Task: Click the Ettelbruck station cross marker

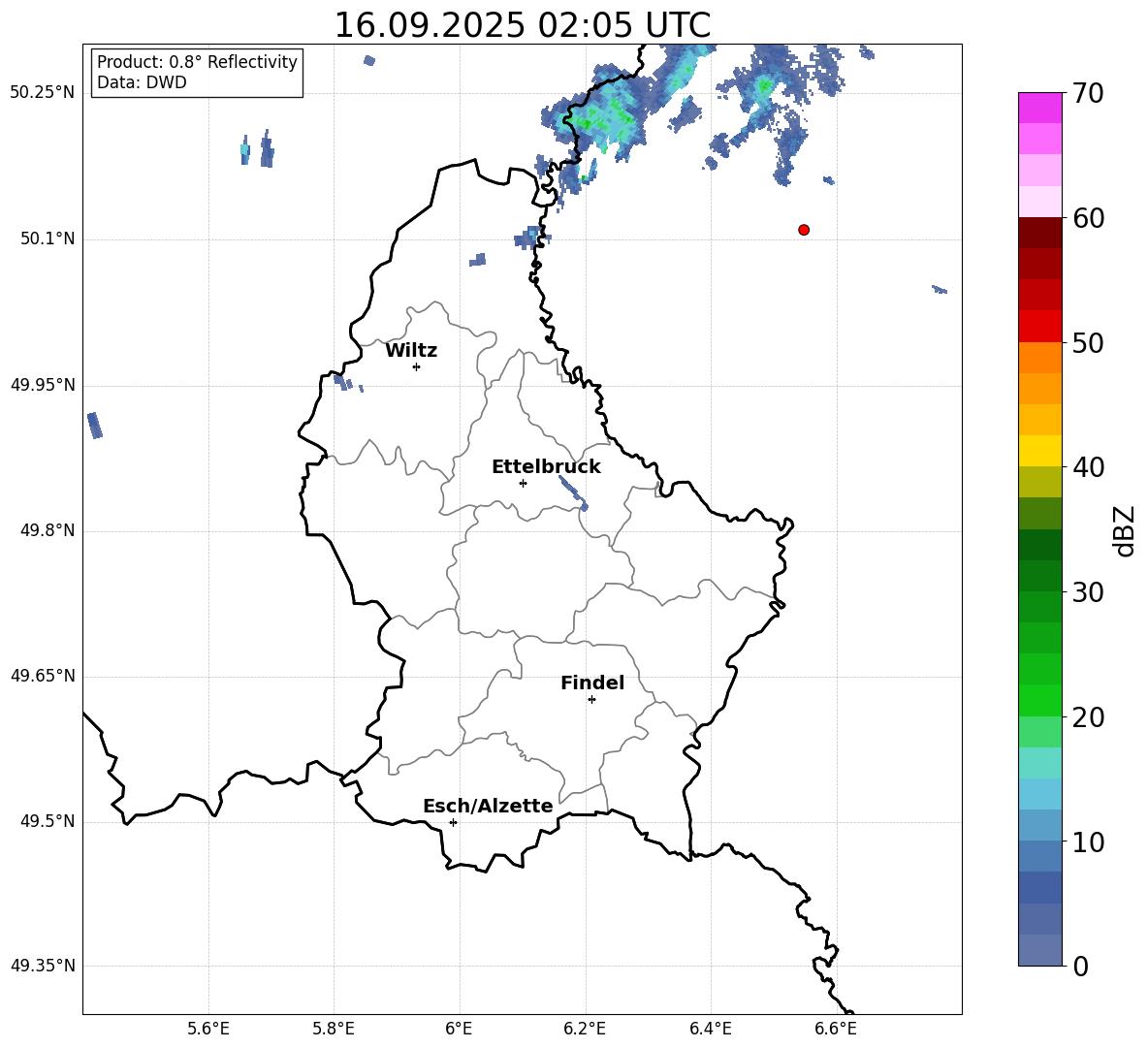Action: pos(523,483)
